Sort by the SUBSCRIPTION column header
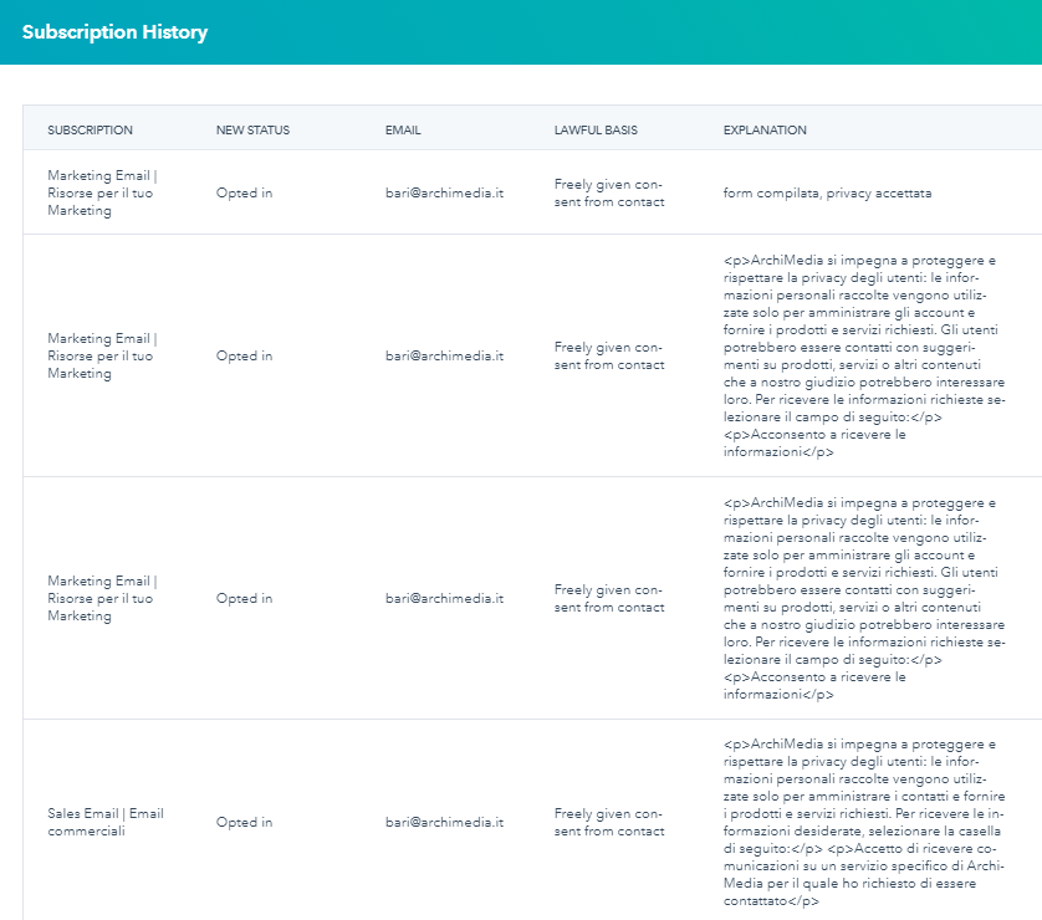 pos(90,130)
